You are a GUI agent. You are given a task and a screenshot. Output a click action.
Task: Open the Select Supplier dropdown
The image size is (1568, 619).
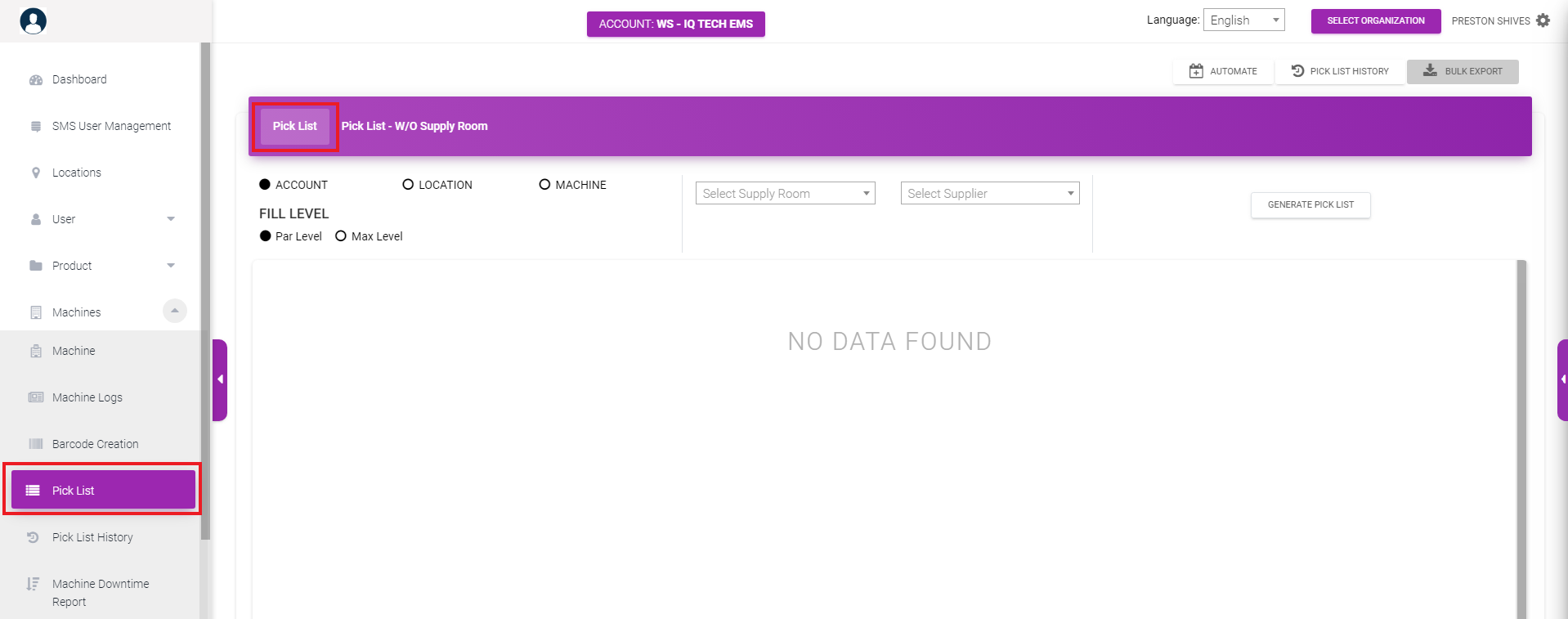pos(990,193)
